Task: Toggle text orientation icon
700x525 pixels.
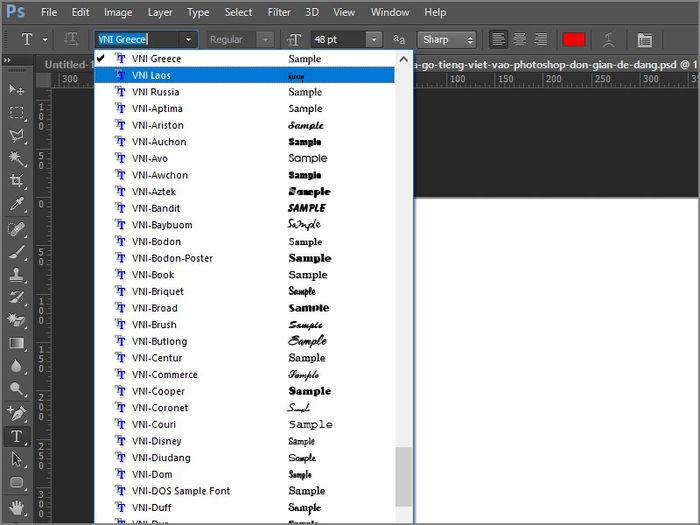Action: pos(71,39)
